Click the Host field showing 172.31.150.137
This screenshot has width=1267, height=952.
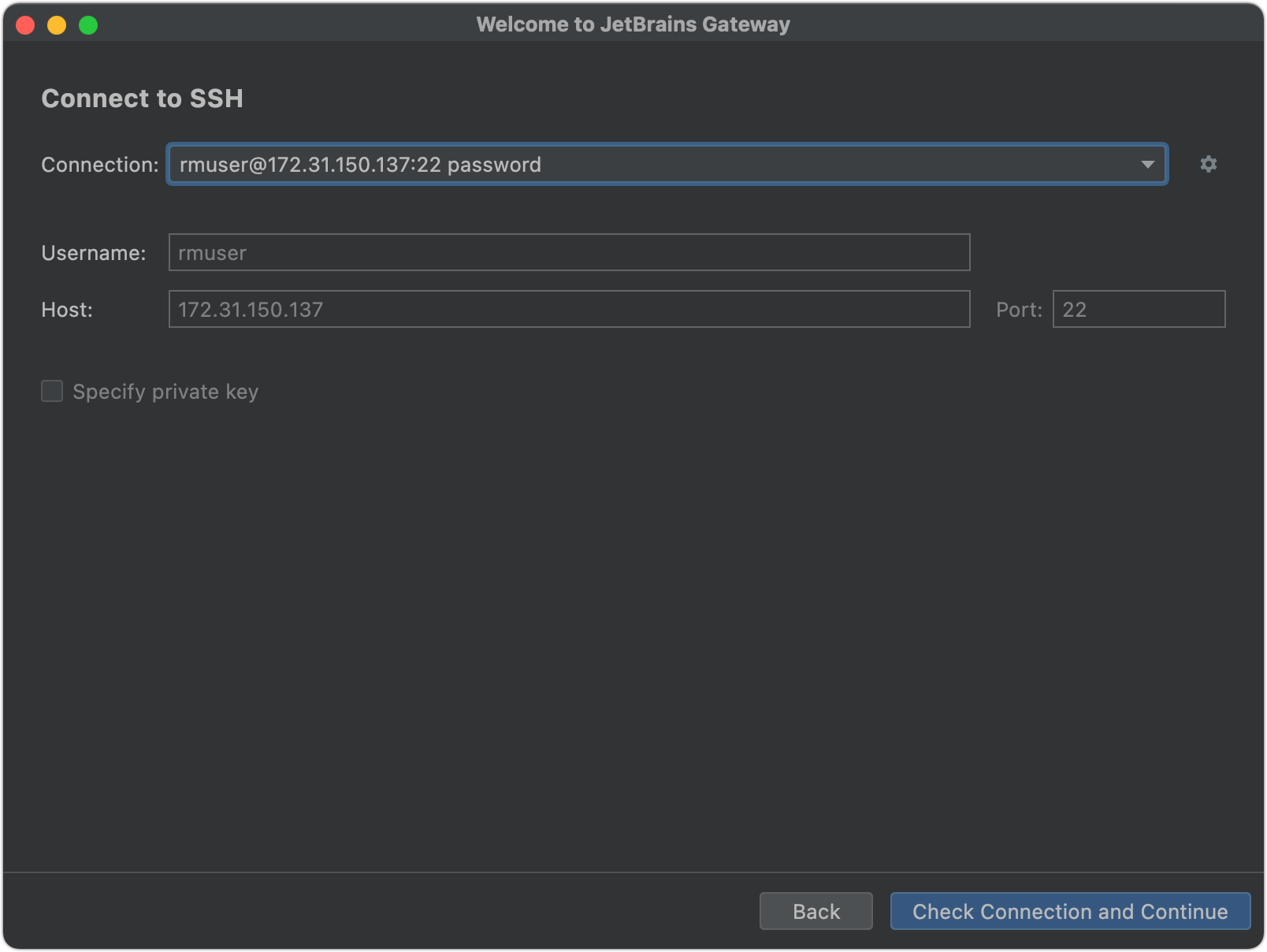[x=569, y=309]
